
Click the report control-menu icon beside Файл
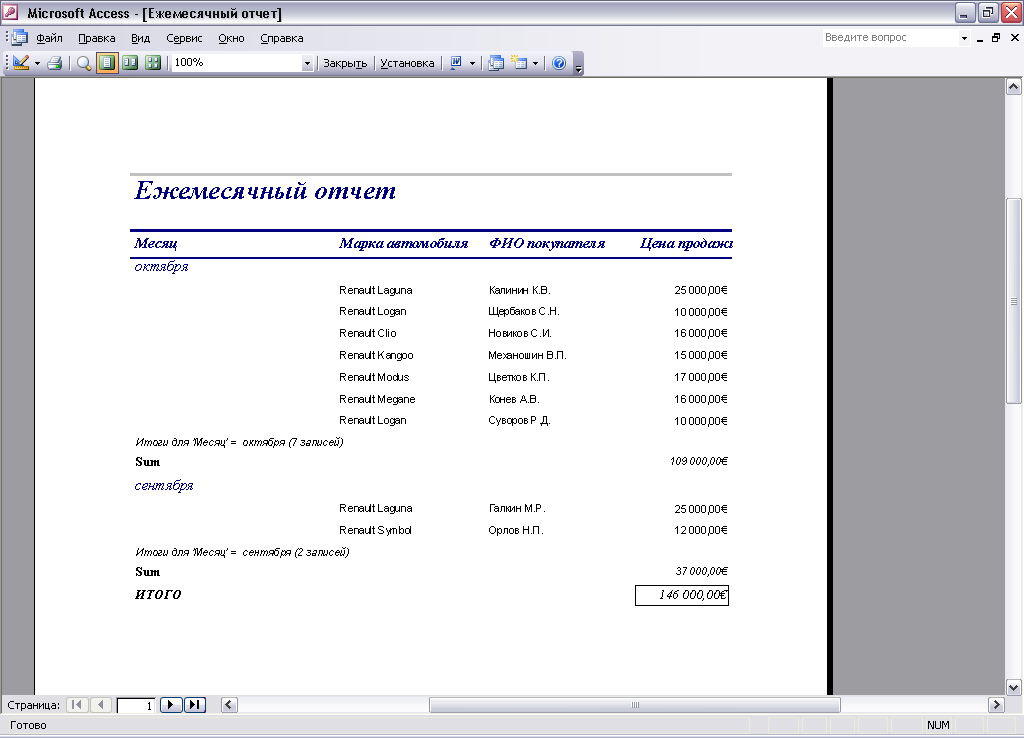click(x=20, y=38)
